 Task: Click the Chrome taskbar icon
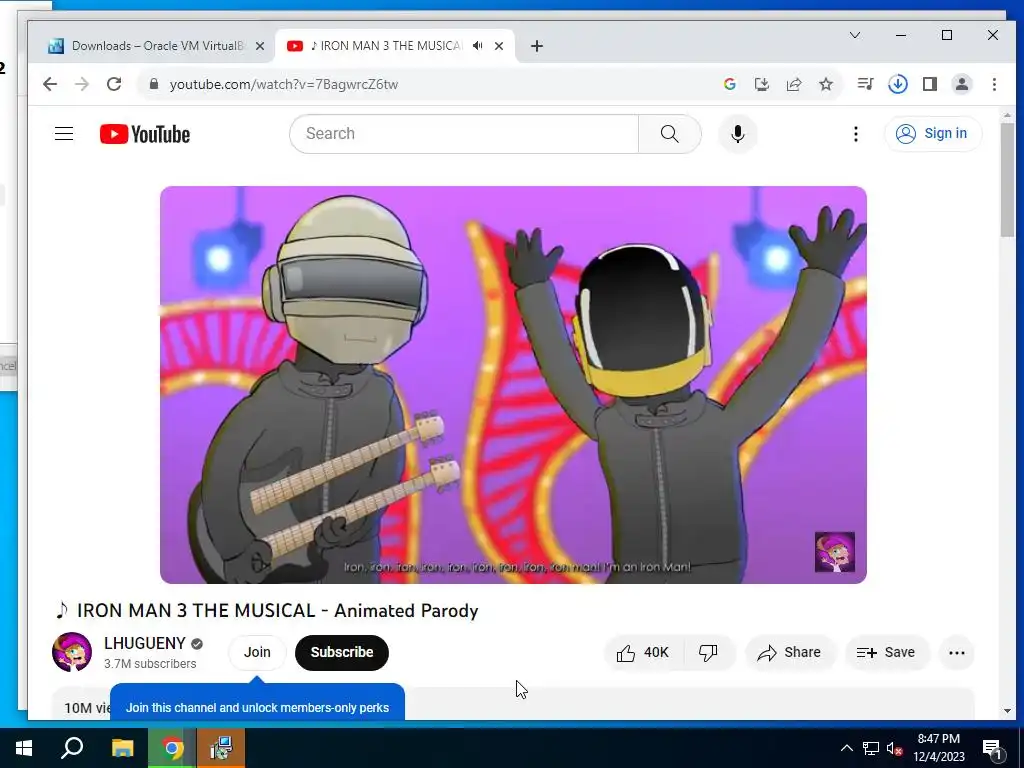[x=172, y=748]
